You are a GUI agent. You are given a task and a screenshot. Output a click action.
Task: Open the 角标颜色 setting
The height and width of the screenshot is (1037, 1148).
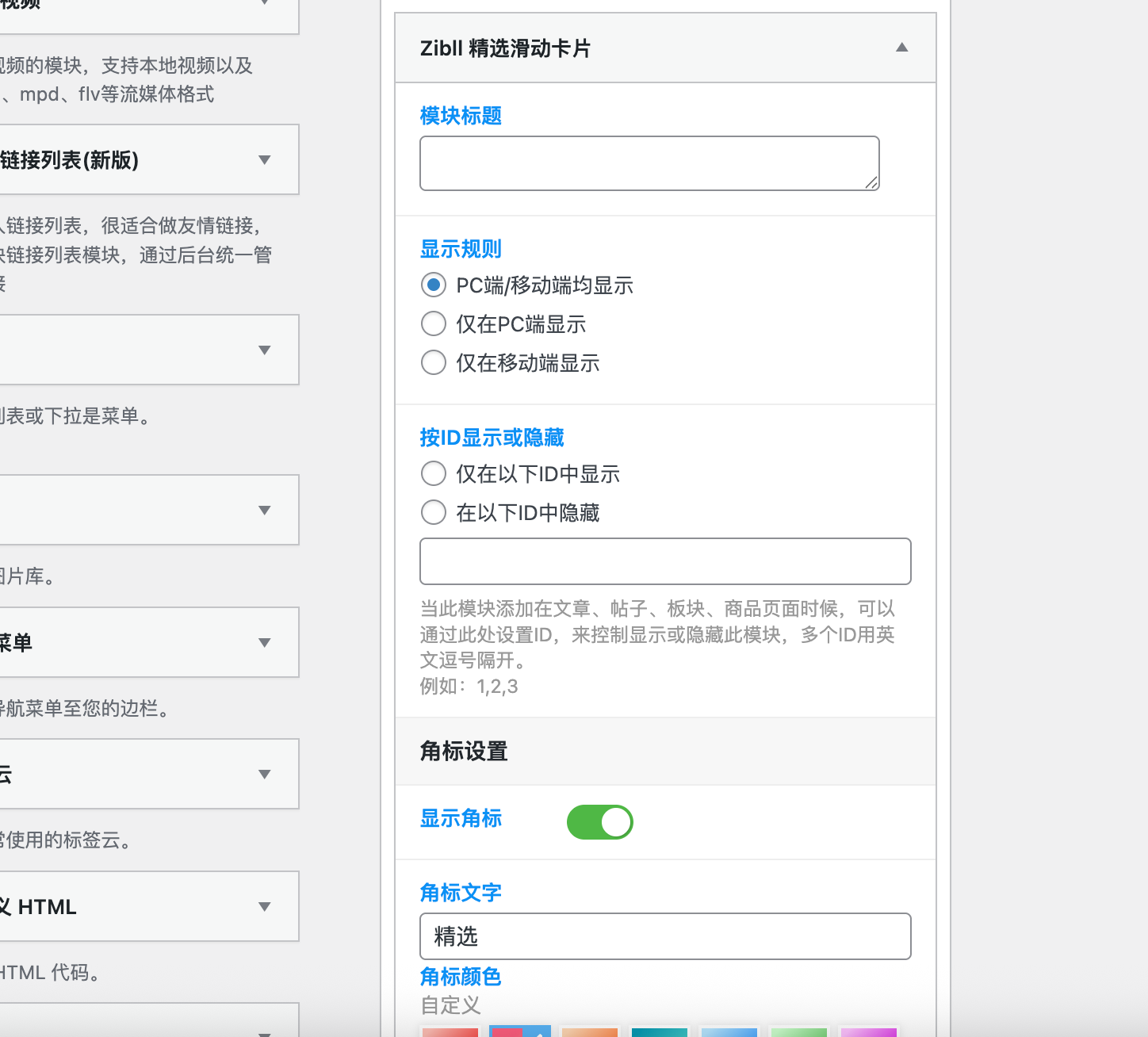click(x=461, y=977)
